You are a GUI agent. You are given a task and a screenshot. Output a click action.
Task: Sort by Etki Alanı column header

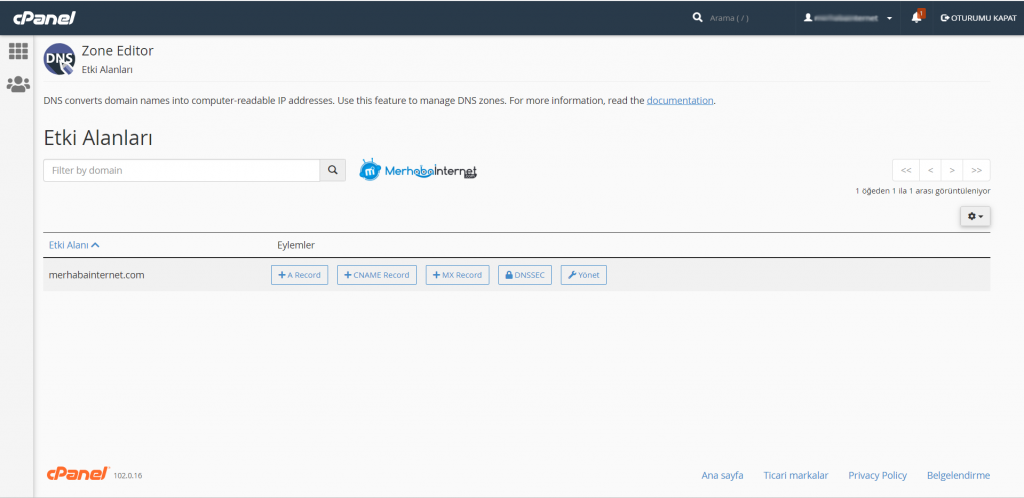[74, 245]
